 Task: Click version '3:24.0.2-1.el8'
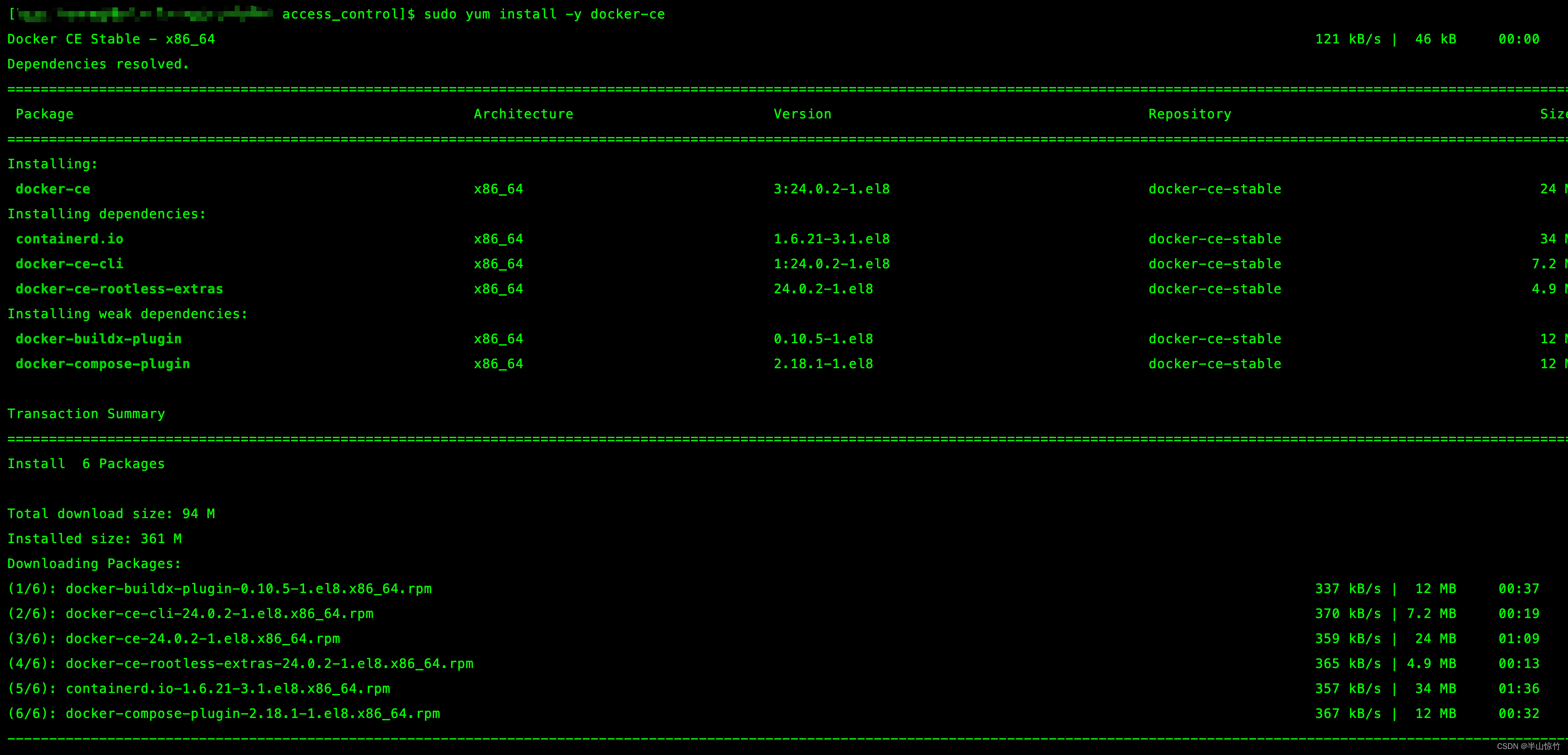pyautogui.click(x=832, y=189)
